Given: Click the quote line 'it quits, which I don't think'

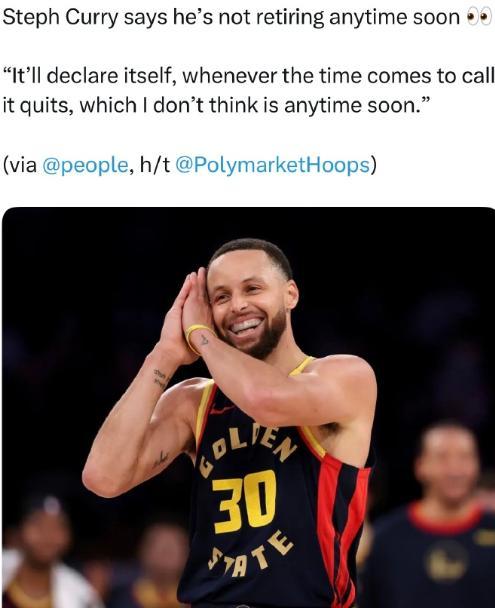Looking at the screenshot, I should pos(217,105).
